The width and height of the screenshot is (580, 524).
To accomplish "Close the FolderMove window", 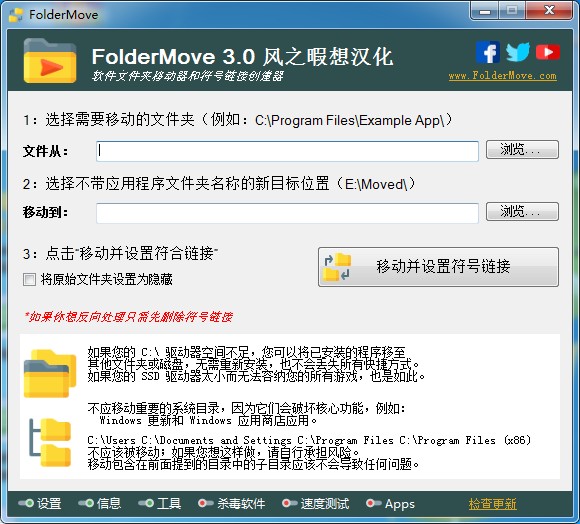I will [549, 11].
